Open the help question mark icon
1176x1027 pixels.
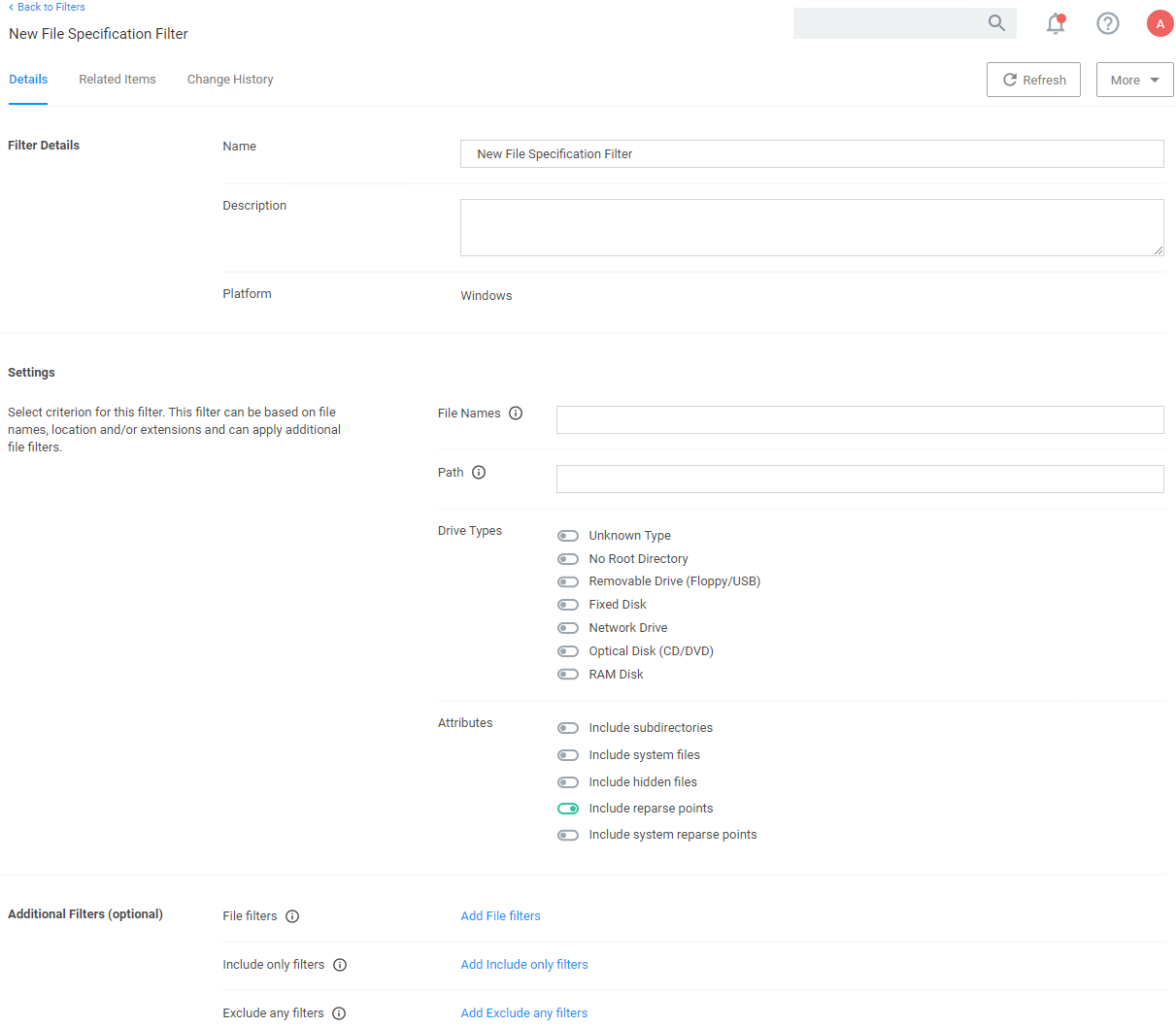click(1108, 23)
